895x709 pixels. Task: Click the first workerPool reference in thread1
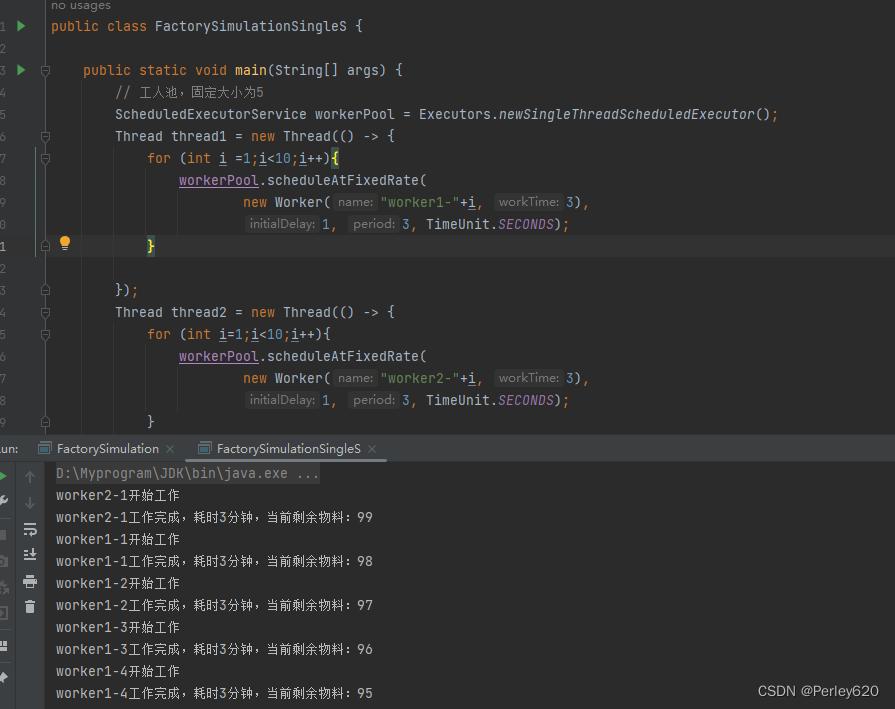pos(219,180)
